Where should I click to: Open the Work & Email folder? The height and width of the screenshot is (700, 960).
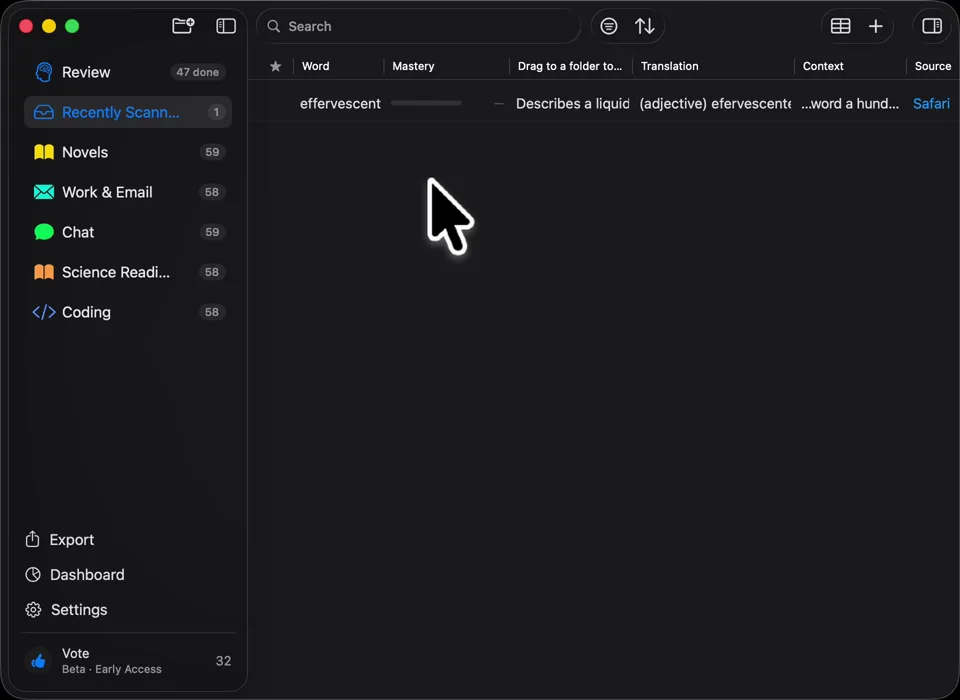(x=128, y=192)
